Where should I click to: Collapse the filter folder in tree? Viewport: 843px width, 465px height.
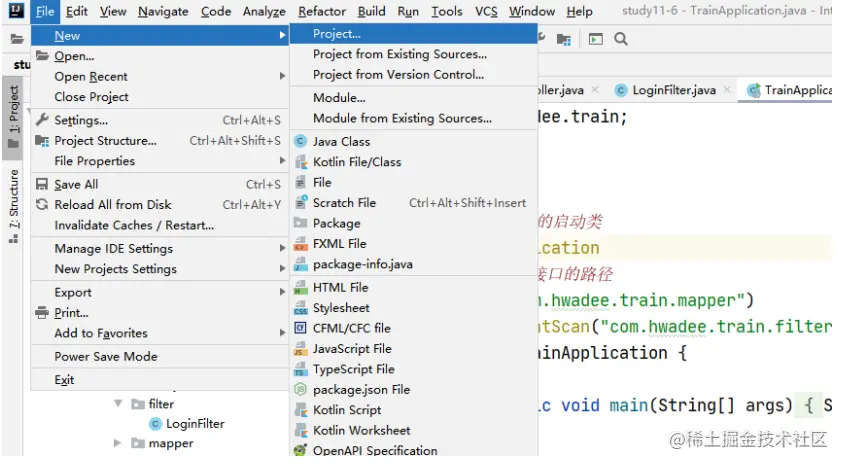coord(119,404)
